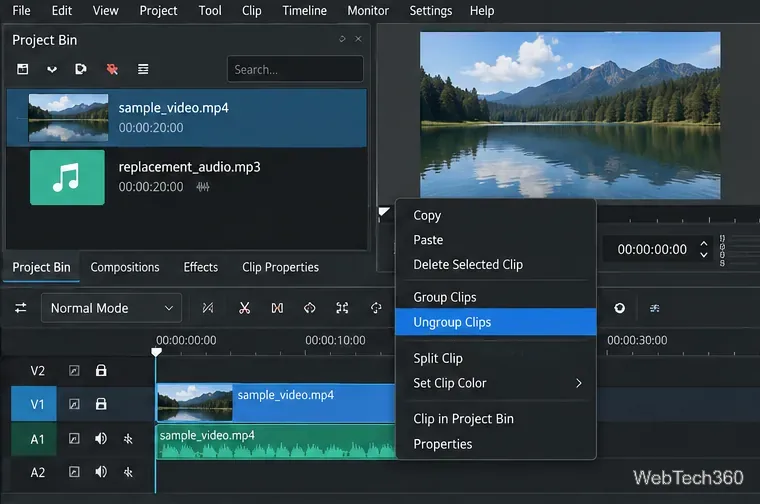Click the fit zoom to project icon
Viewport: 760px width, 504px height.
[342, 308]
